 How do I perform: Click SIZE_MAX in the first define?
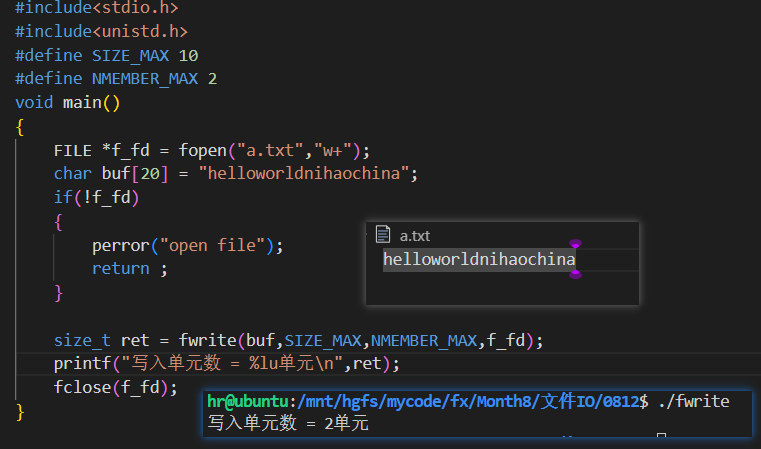point(131,55)
